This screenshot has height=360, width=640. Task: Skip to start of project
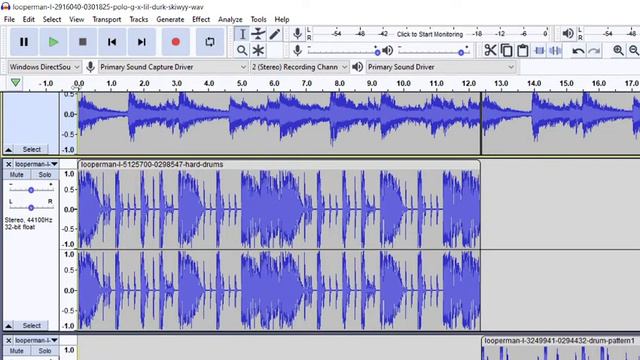[112, 42]
